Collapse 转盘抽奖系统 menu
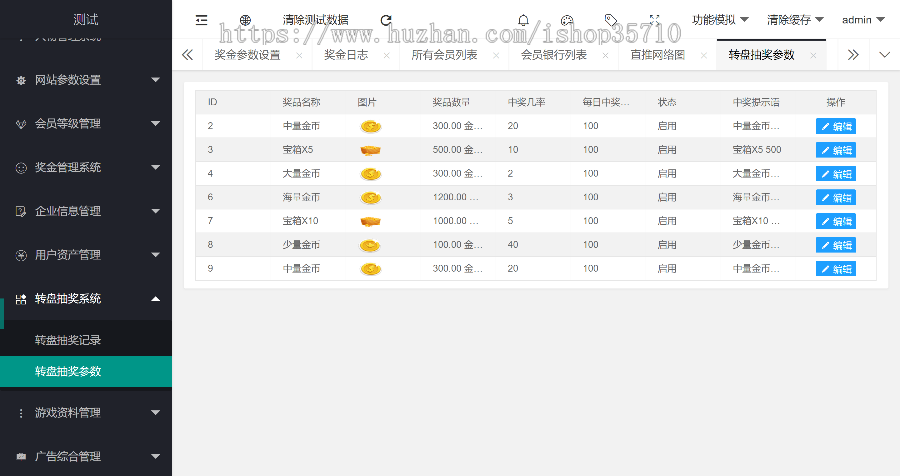This screenshot has width=900, height=476. [156, 299]
